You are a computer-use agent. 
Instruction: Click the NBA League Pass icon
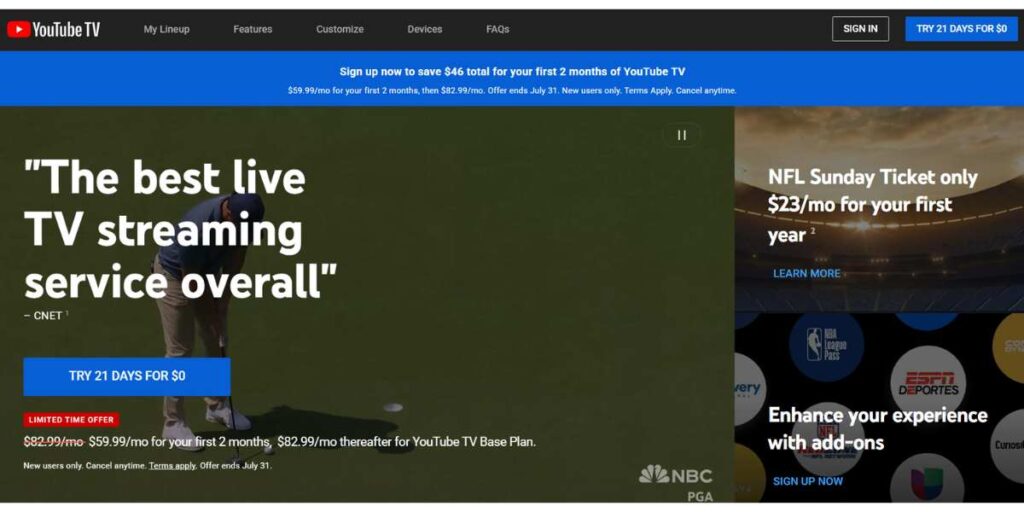click(x=826, y=345)
